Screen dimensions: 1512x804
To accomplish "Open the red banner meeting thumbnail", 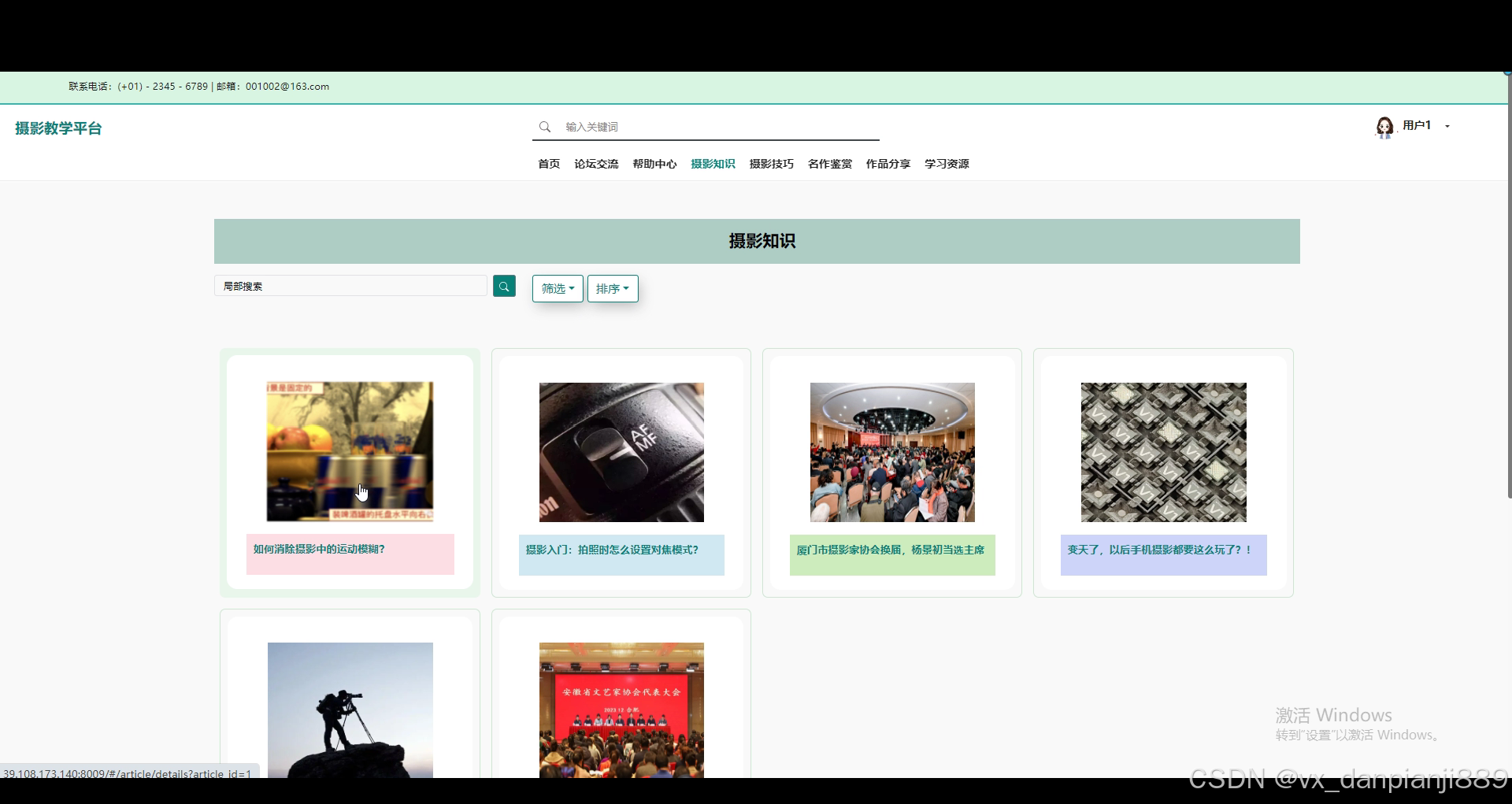I will tap(621, 710).
